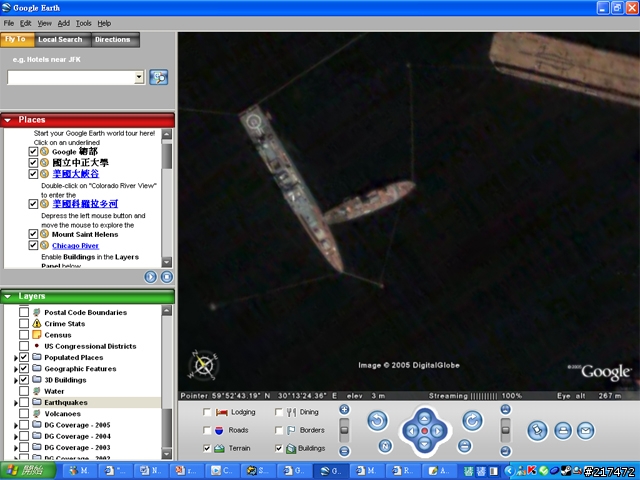Reset north with the N button
This screenshot has height=480, width=640.
tap(385, 446)
